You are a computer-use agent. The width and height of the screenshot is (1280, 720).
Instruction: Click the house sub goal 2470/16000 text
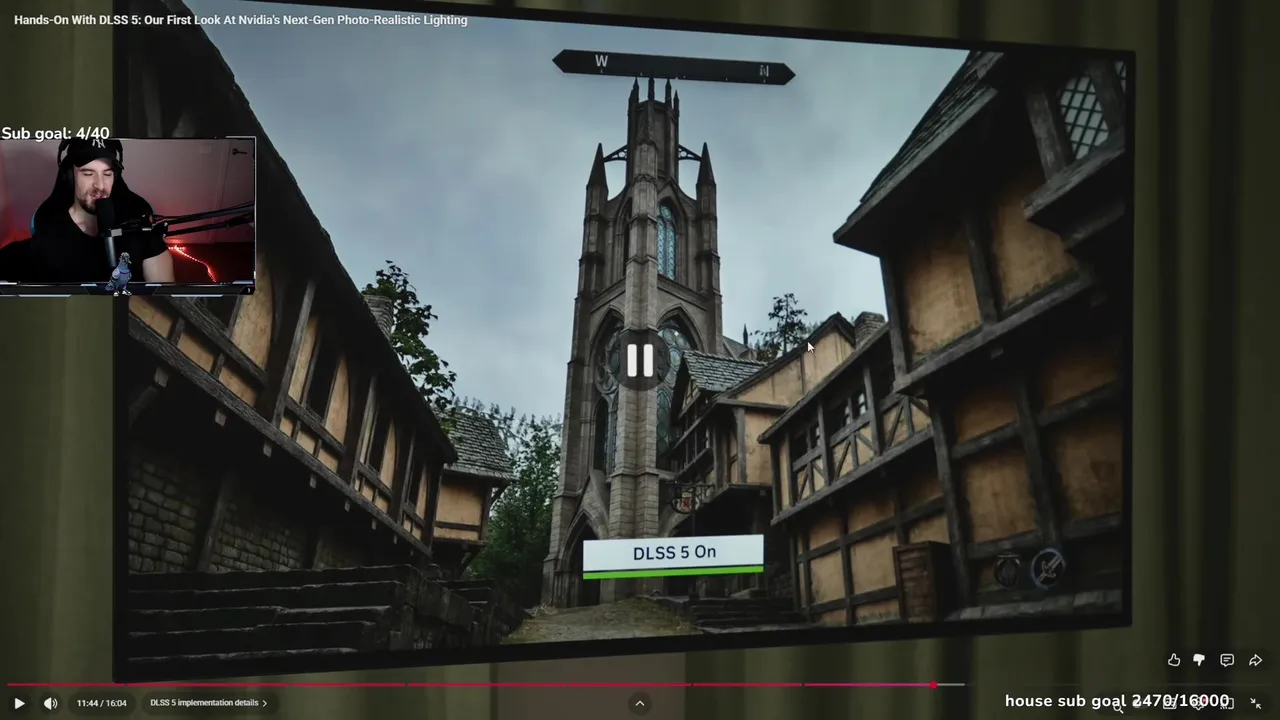[x=1117, y=701]
